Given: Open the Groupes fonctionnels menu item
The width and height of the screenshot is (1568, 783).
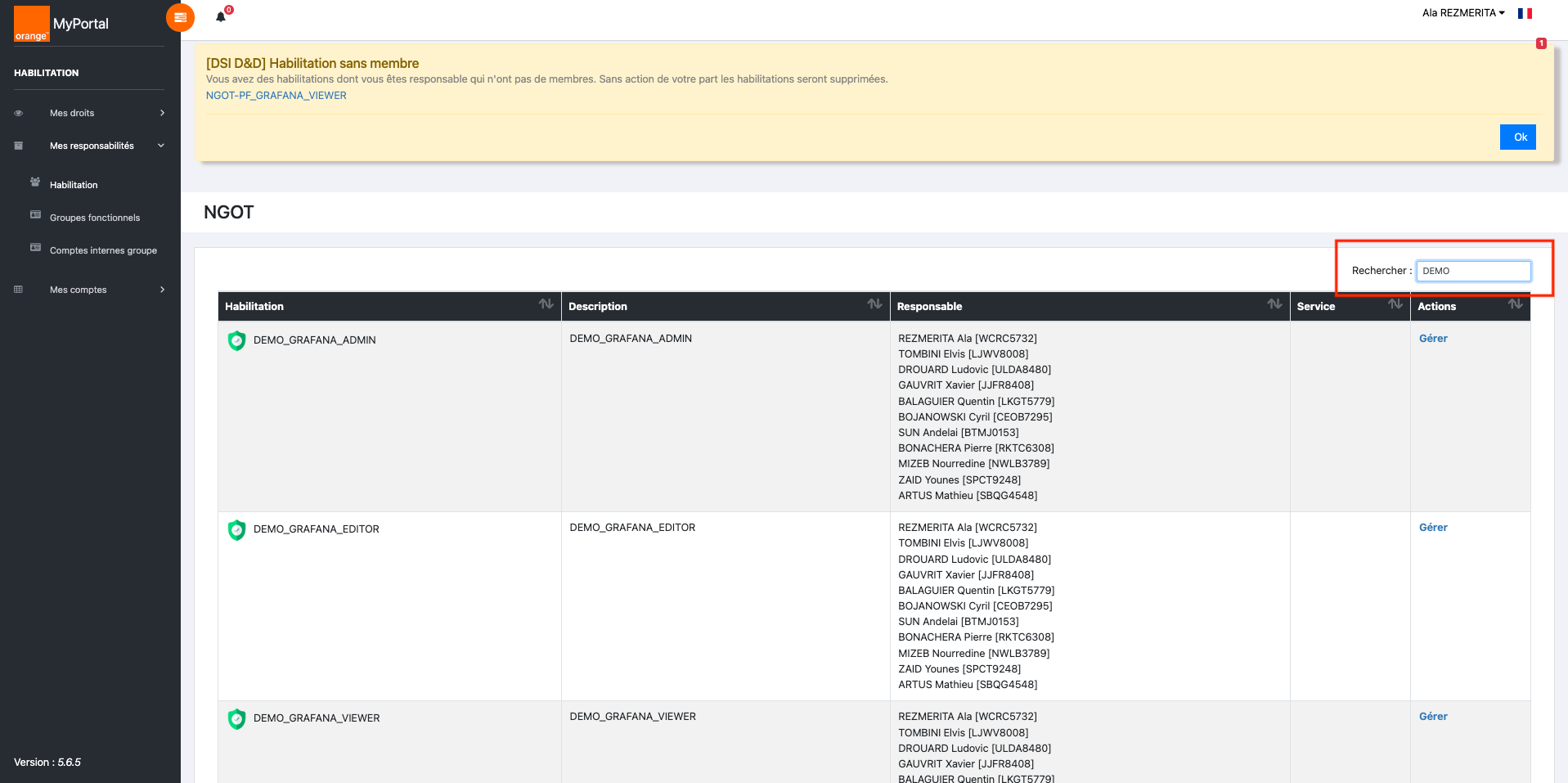Looking at the screenshot, I should [x=95, y=218].
